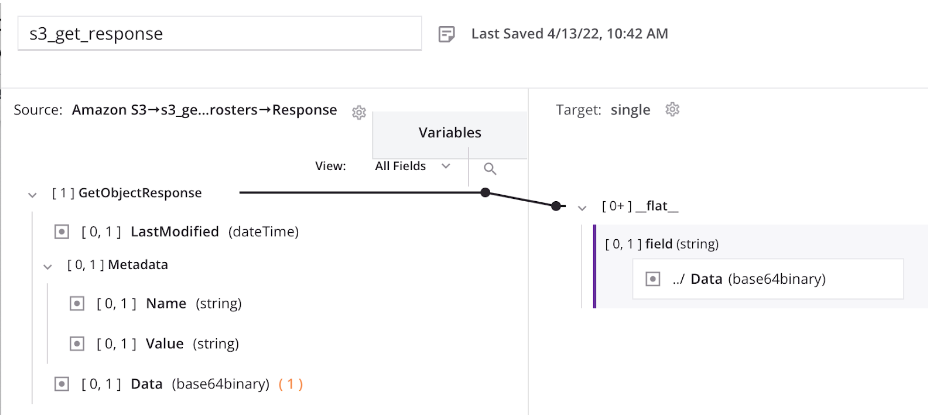Click the search magnifier icon in source panel
Screen dimensions: 931x415
pos(490,169)
